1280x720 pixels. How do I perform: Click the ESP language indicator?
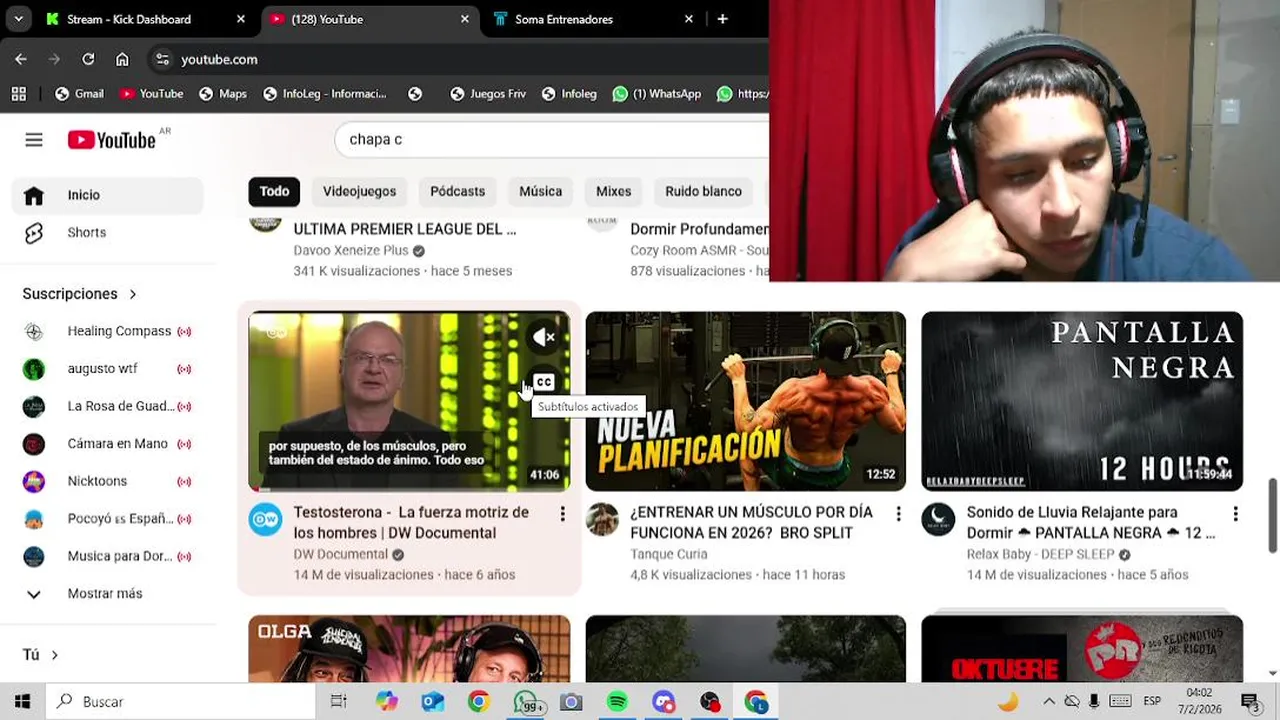(1152, 702)
